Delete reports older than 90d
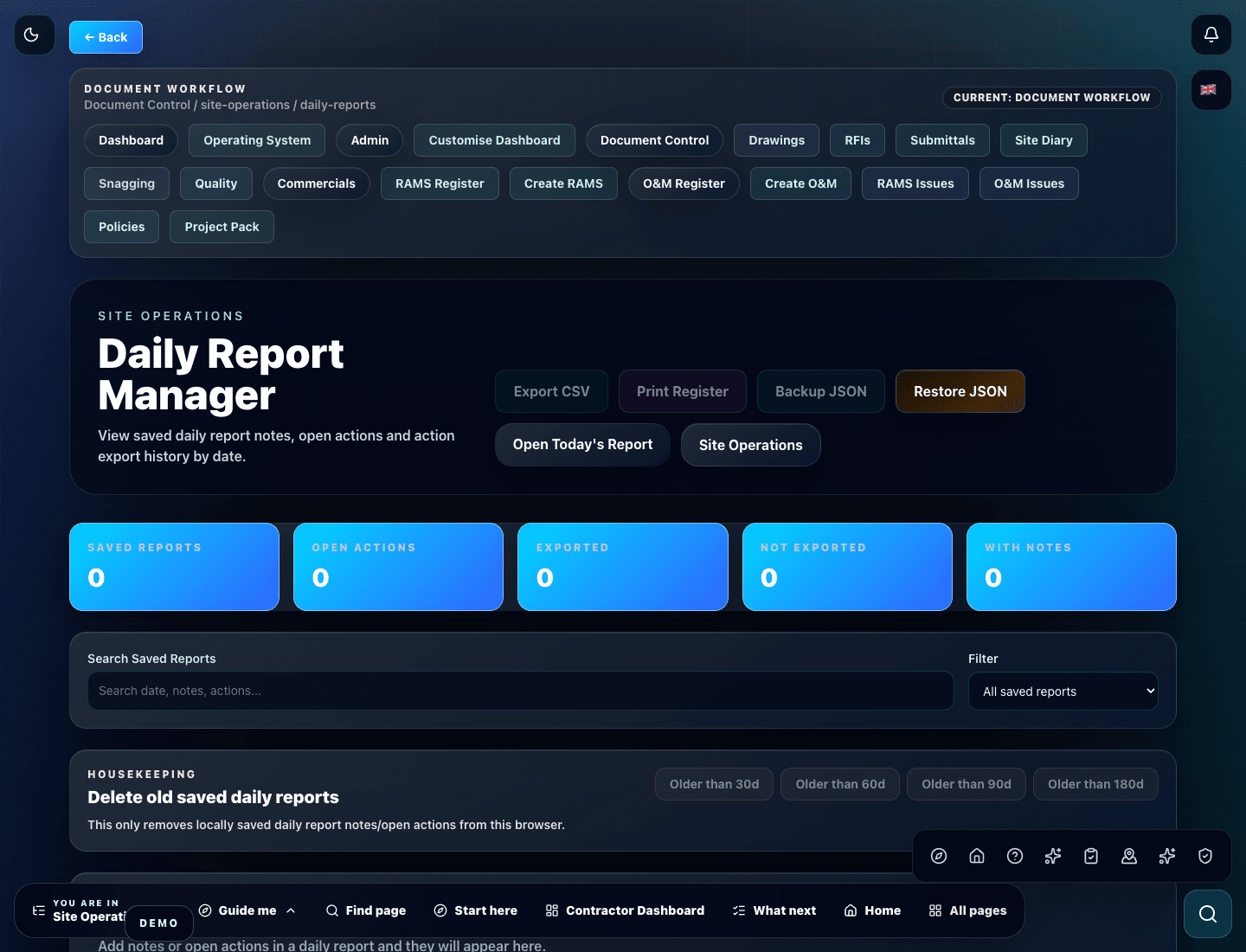The image size is (1246, 952). pyautogui.click(x=967, y=784)
